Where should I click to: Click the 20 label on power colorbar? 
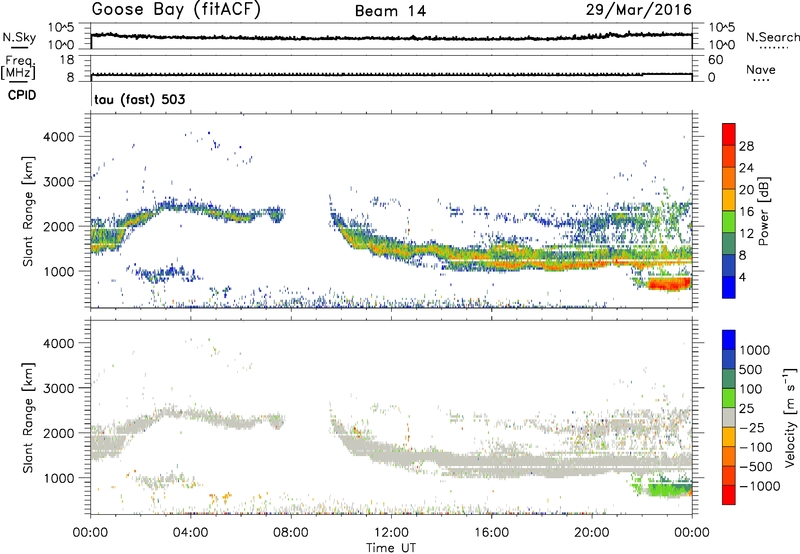pos(746,190)
